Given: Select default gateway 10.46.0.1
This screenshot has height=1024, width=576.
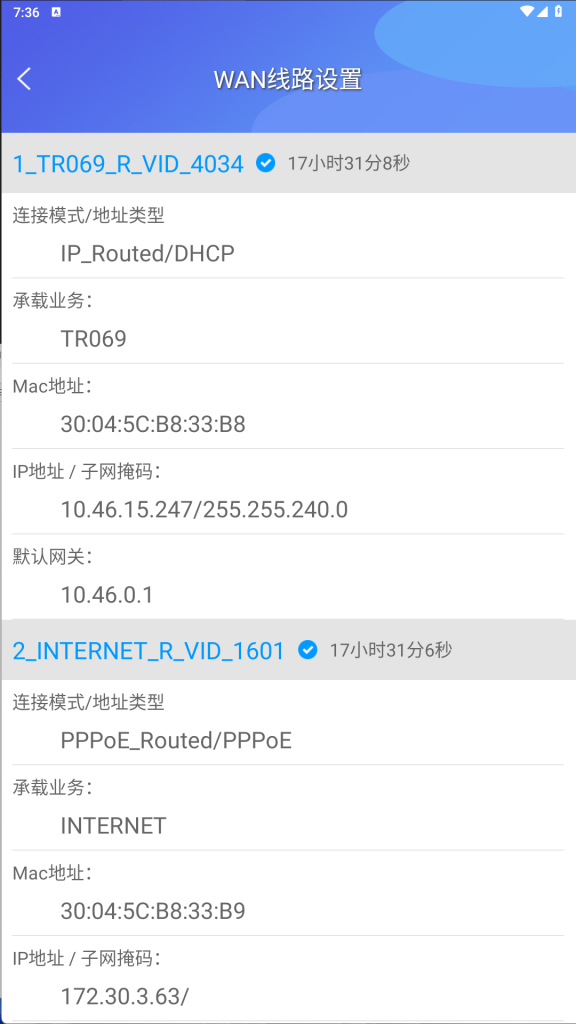Looking at the screenshot, I should 106,595.
